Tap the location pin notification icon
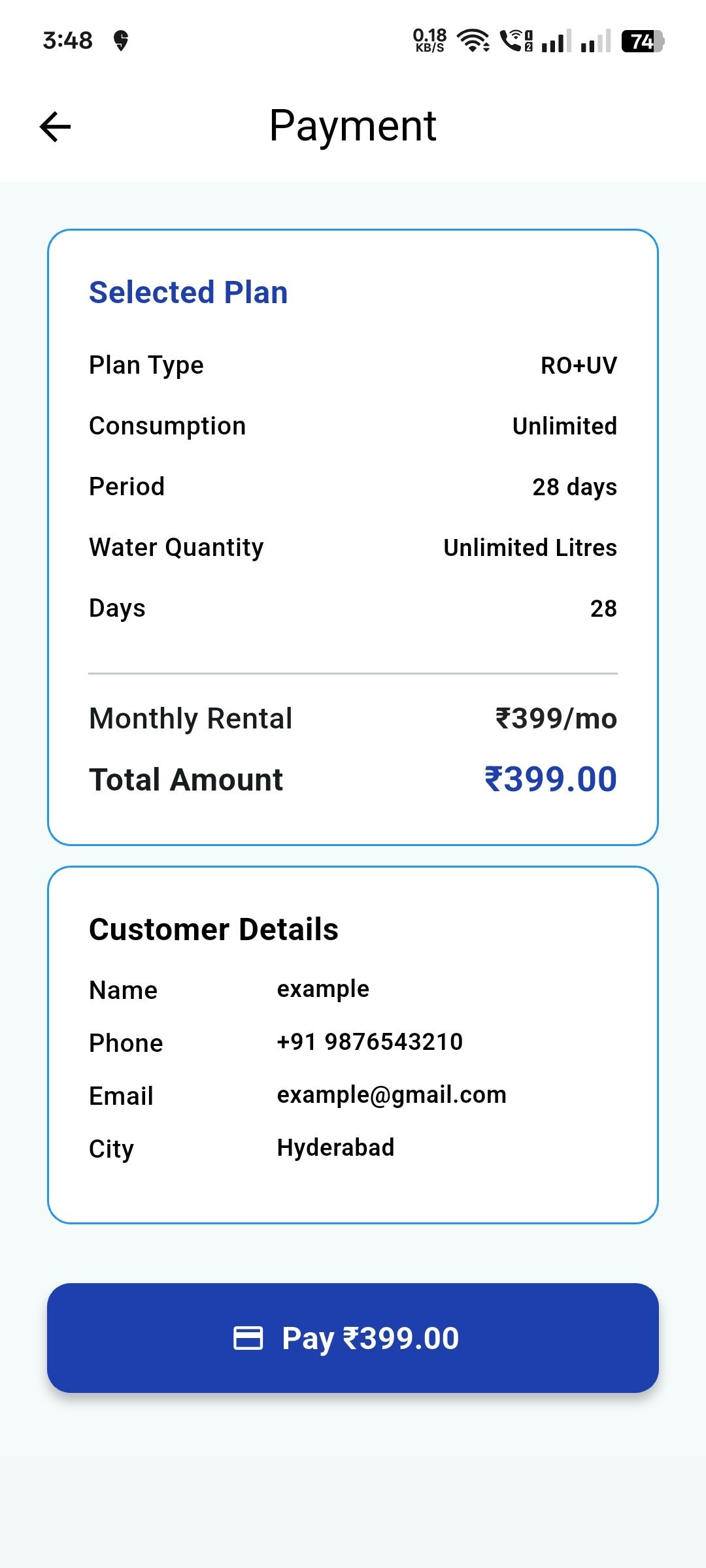 (x=121, y=41)
